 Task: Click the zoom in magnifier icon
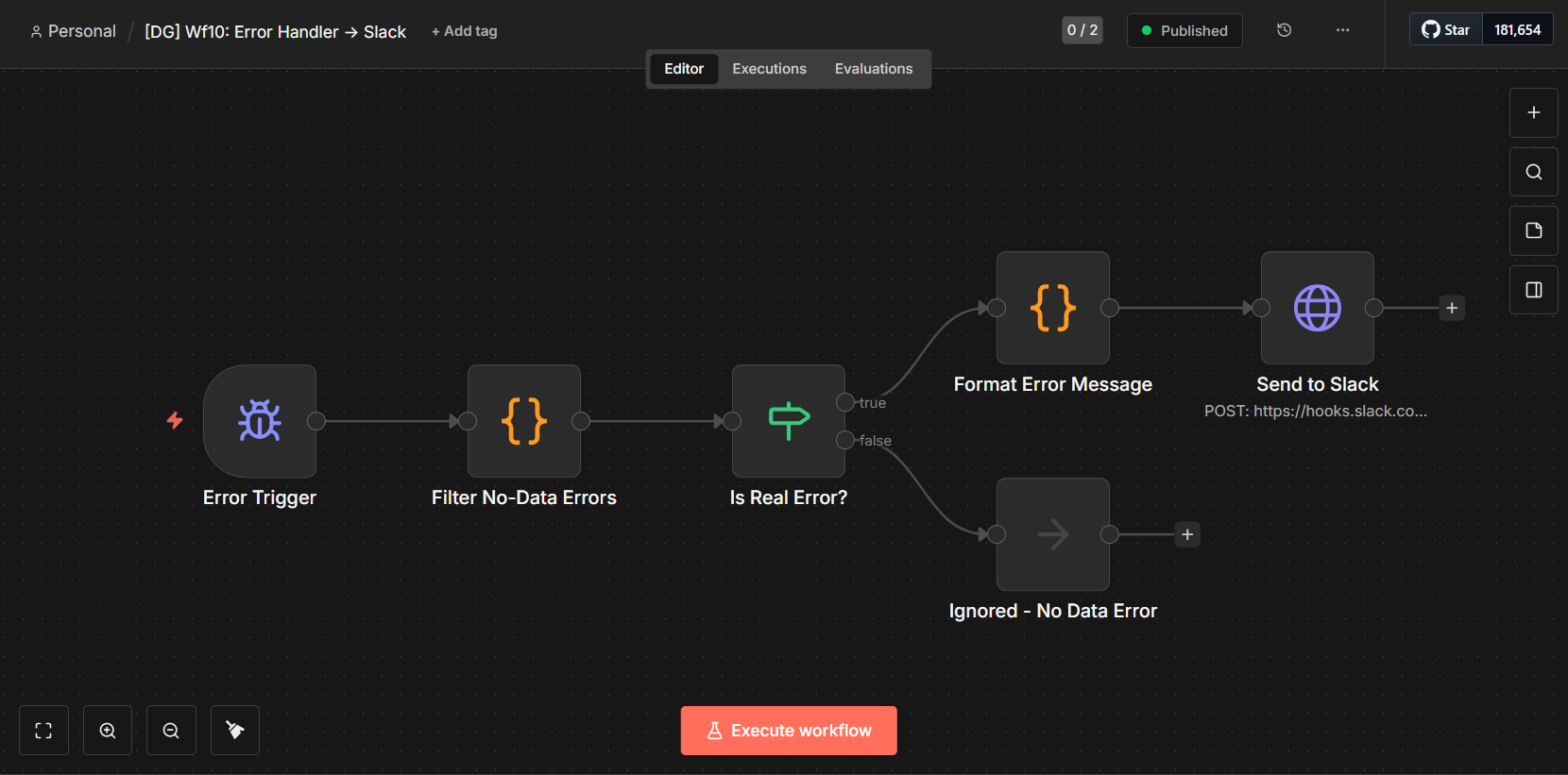[x=108, y=731]
